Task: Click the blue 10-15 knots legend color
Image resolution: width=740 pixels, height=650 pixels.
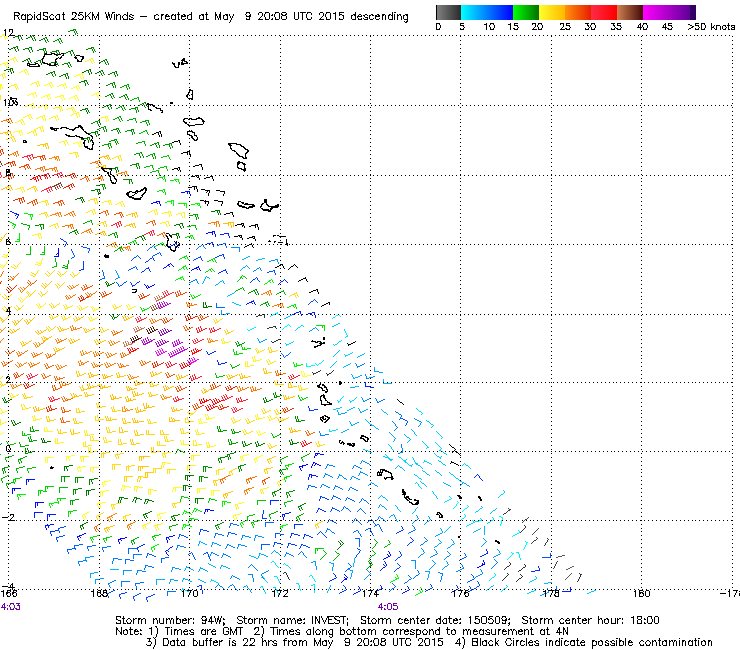Action: tap(500, 12)
